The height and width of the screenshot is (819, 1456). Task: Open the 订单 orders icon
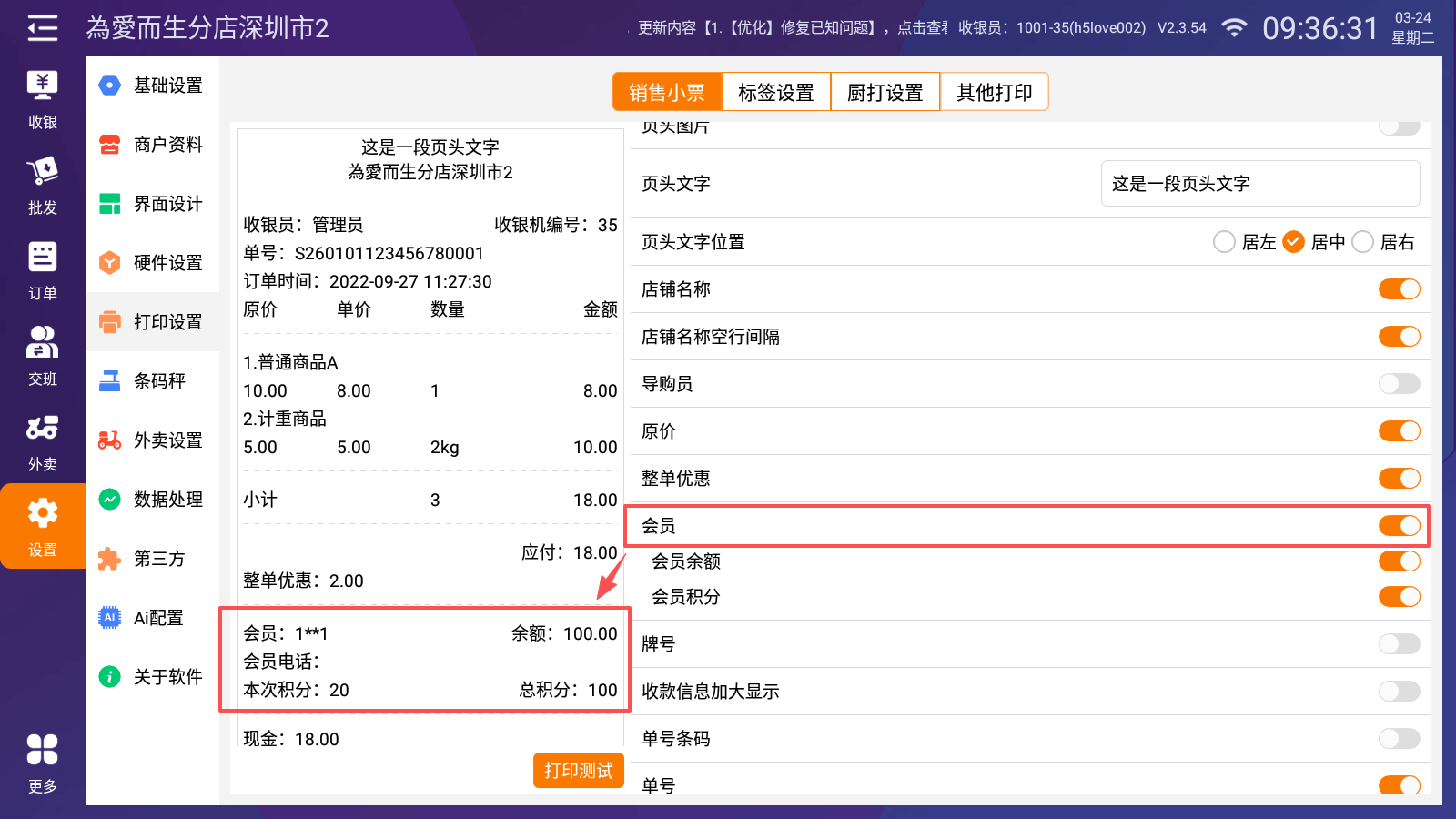click(x=42, y=271)
